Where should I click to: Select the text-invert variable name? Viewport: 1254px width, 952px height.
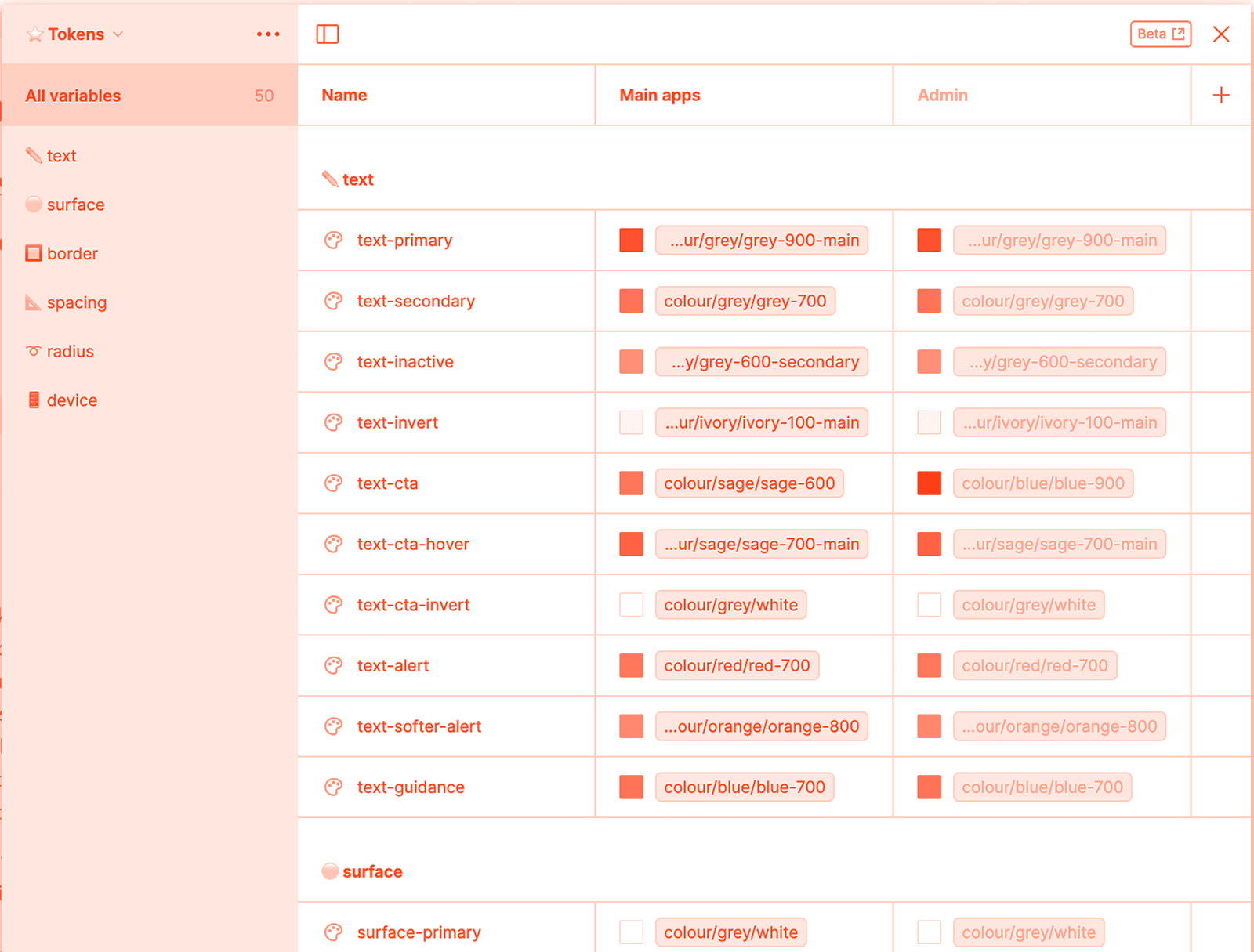(397, 422)
